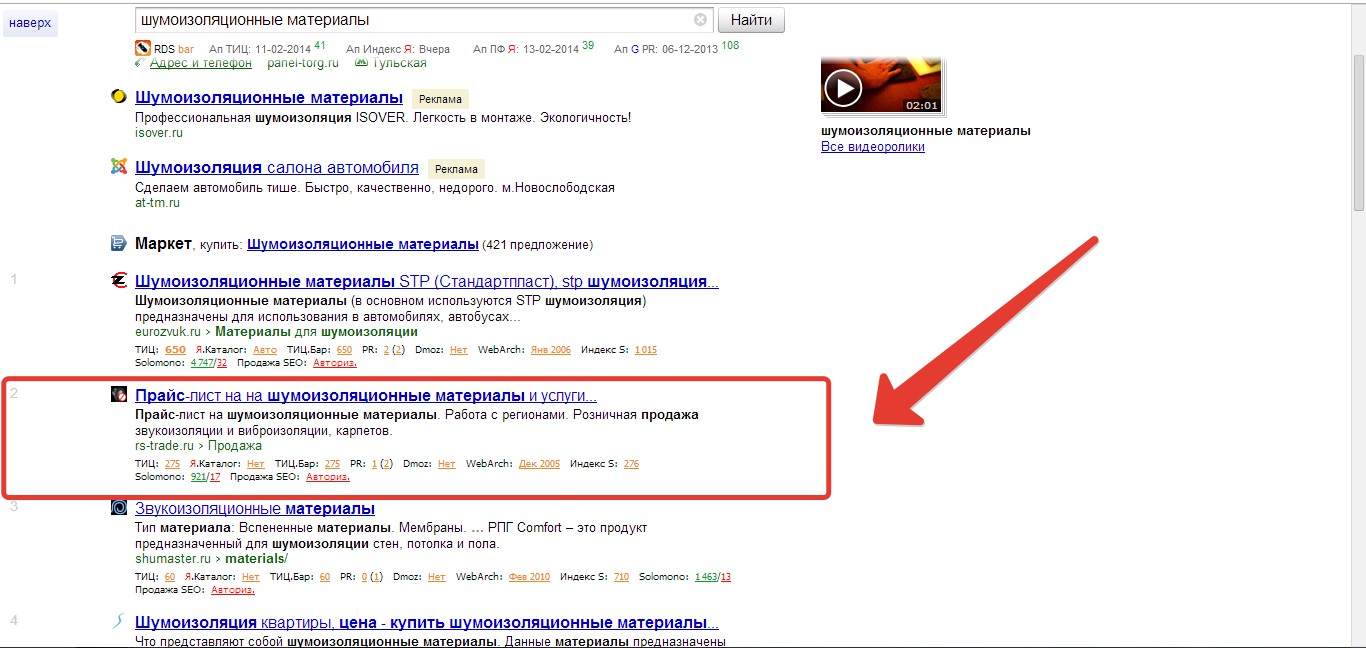
Task: Click the shumaster.ru green domain link
Action: click(173, 559)
